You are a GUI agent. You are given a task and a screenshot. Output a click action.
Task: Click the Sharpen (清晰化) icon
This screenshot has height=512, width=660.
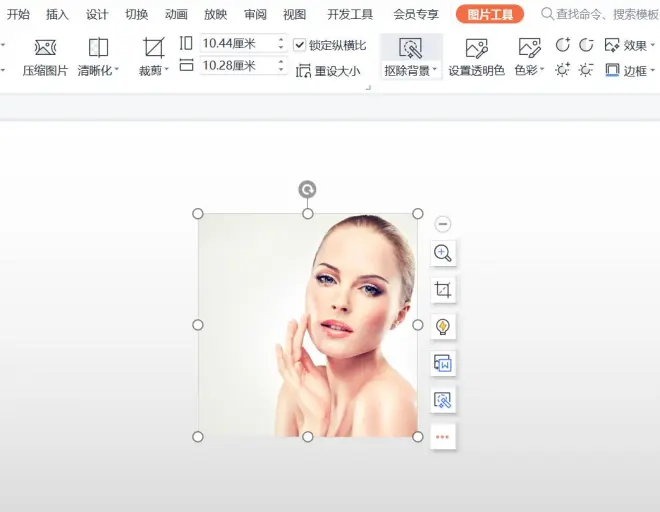[x=98, y=48]
